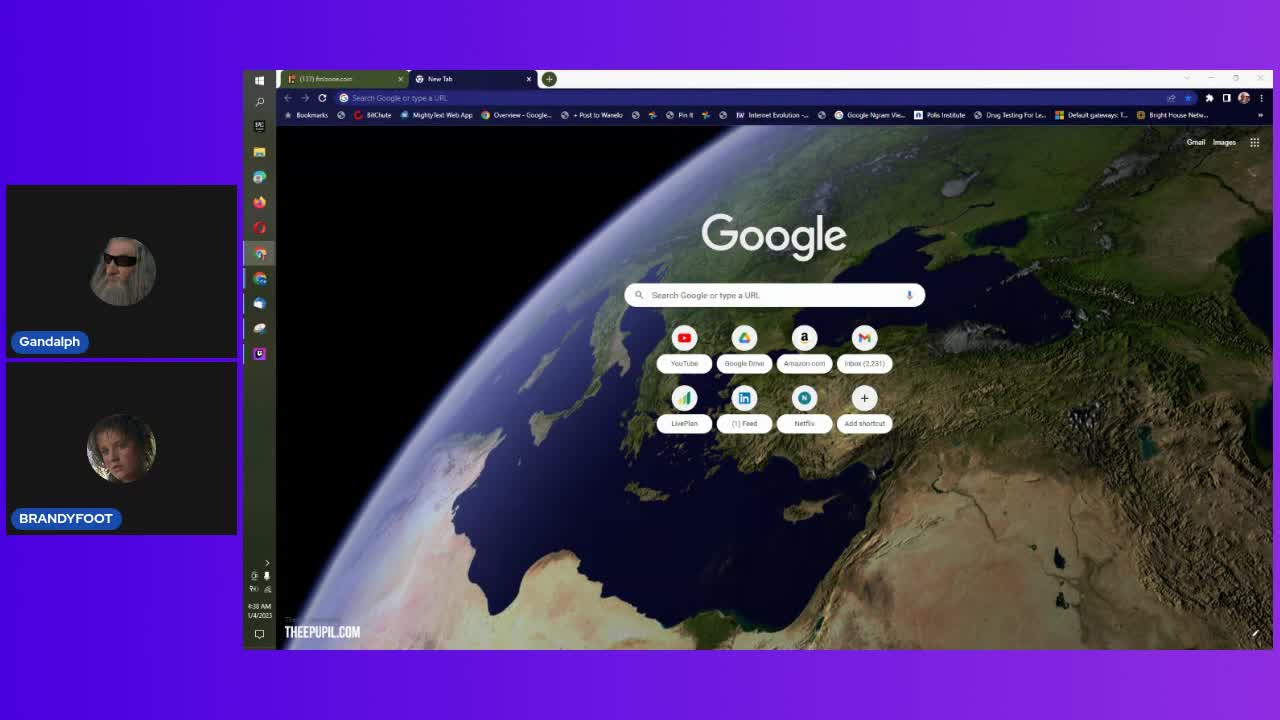Open the Bookmarks folder on the bookmarks bar

point(306,115)
